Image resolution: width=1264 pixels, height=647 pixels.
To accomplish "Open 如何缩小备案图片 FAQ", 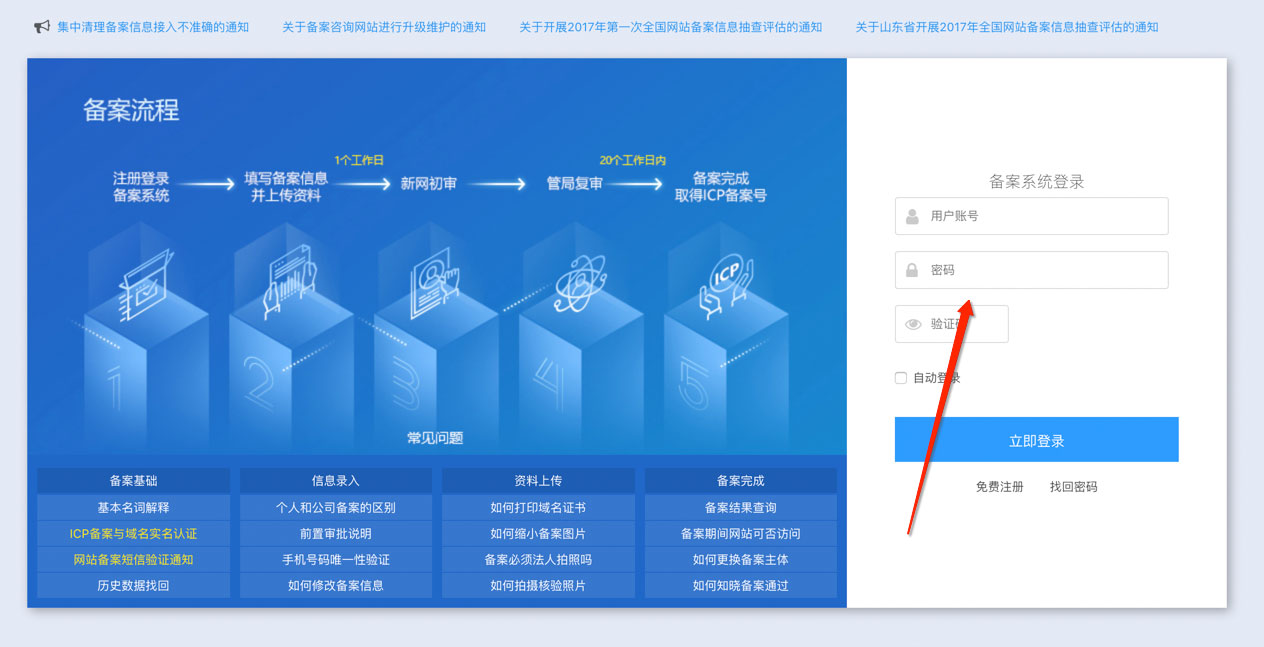I will [538, 533].
